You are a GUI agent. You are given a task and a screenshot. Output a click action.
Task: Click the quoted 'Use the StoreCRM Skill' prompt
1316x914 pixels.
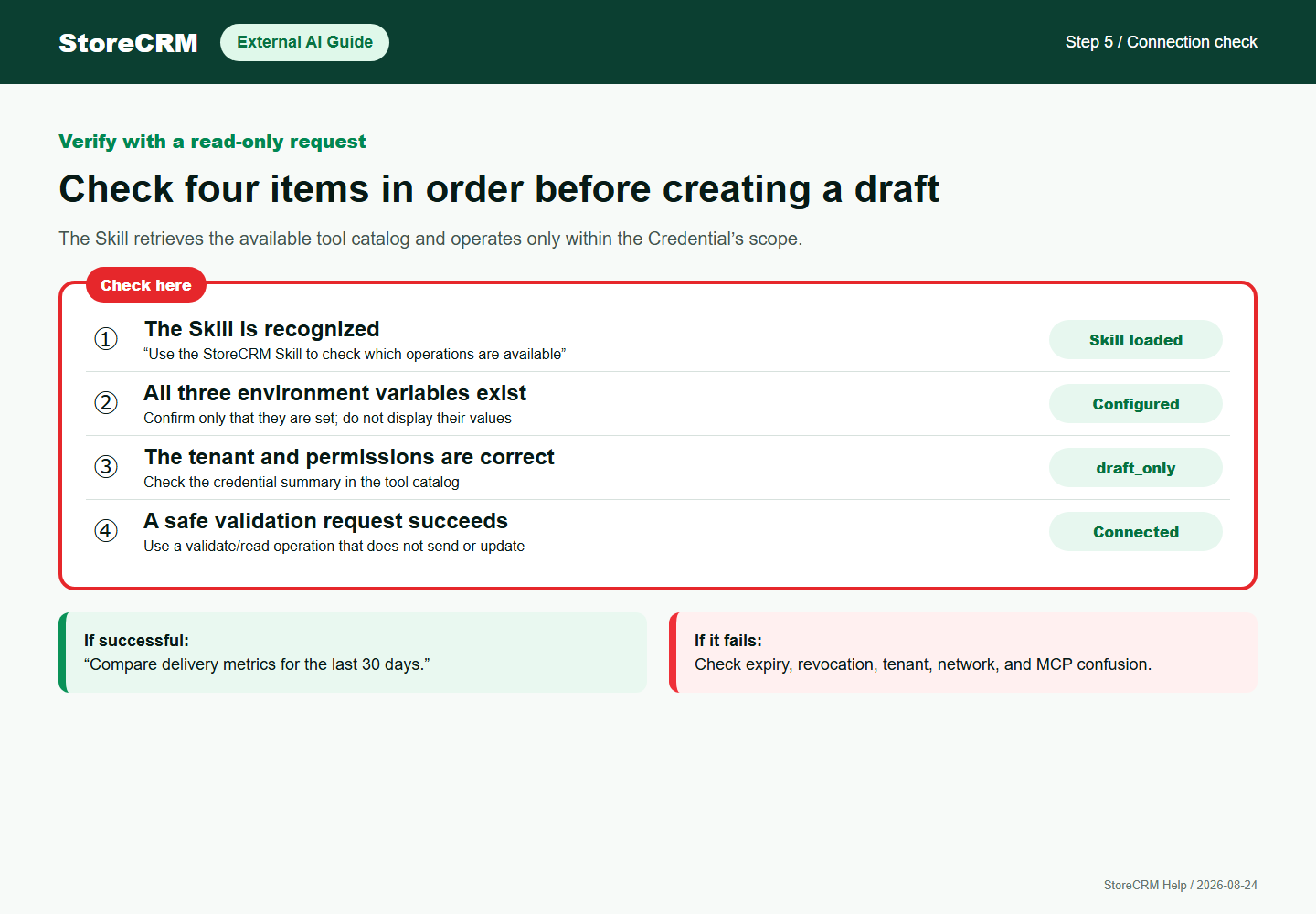tap(355, 355)
